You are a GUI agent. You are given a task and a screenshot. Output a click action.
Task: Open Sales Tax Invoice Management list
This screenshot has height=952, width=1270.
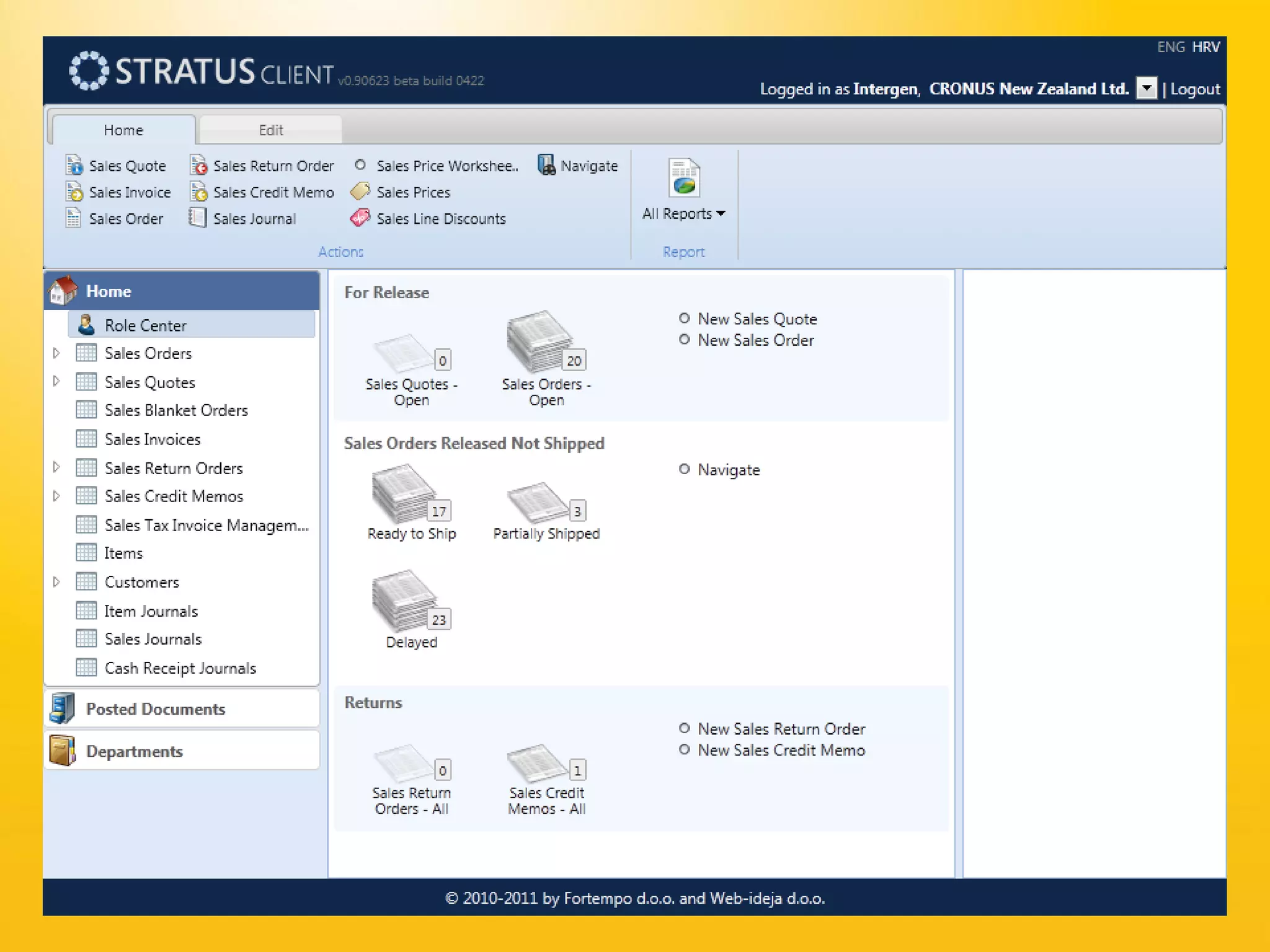click(x=206, y=525)
